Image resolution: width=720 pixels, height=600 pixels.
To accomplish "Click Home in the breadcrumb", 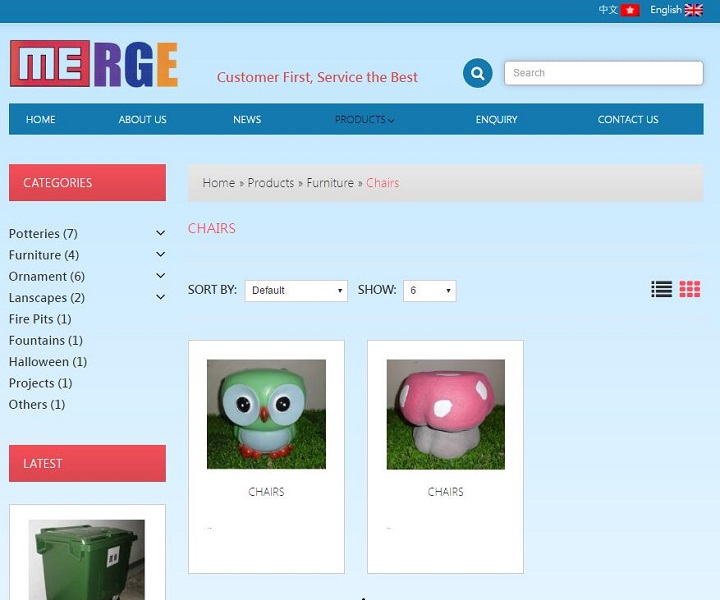I will tap(219, 183).
